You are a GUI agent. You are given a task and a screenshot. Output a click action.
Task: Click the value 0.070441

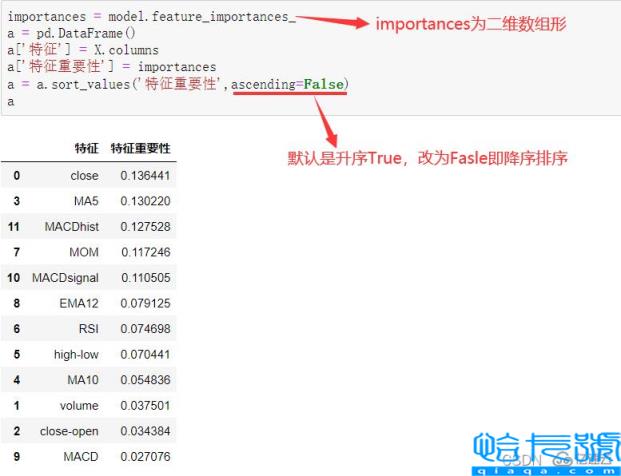145,354
